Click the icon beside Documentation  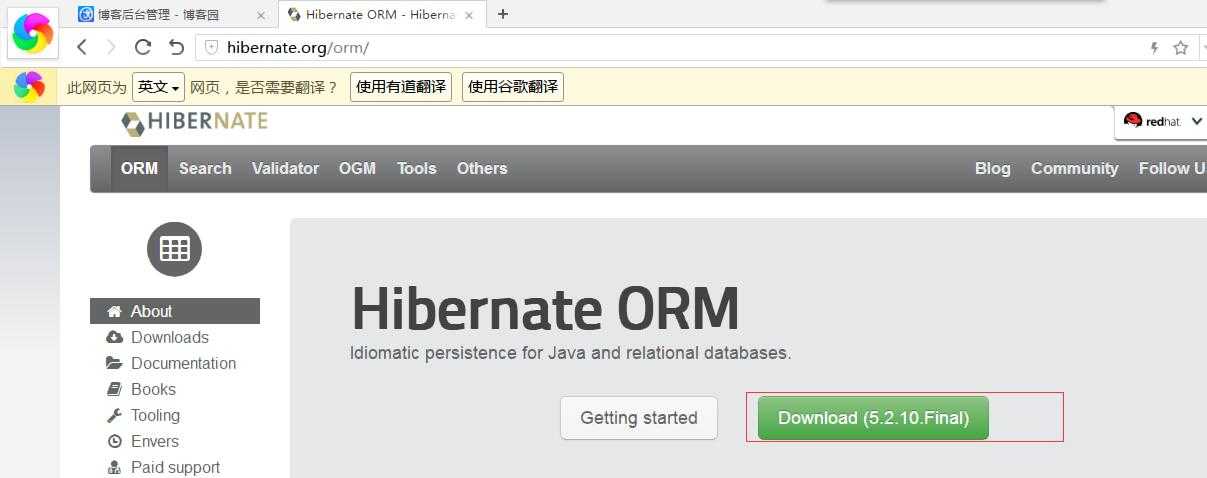(114, 363)
